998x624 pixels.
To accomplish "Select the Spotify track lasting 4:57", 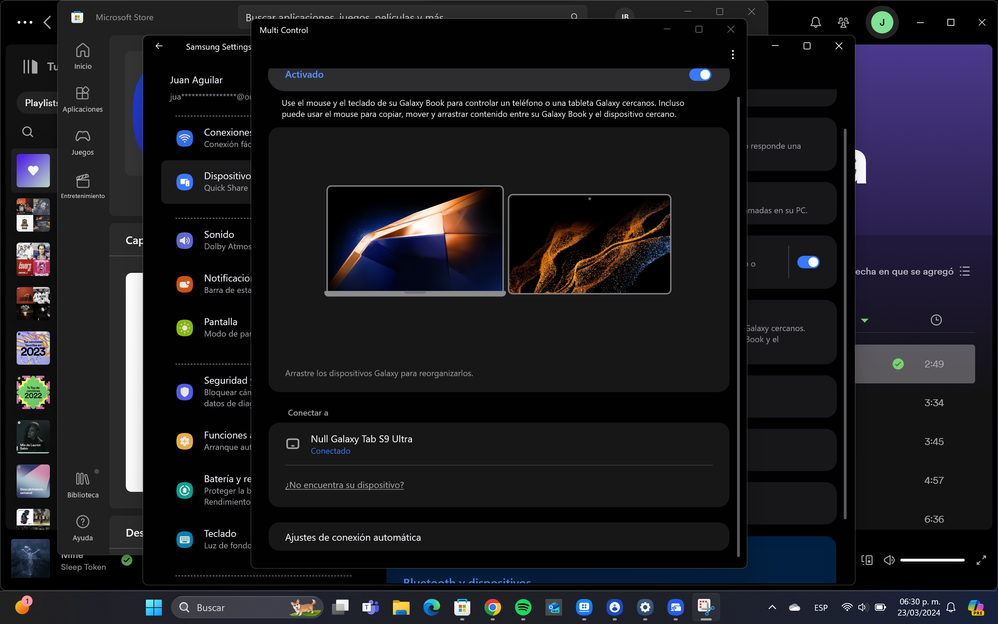I will [x=915, y=481].
